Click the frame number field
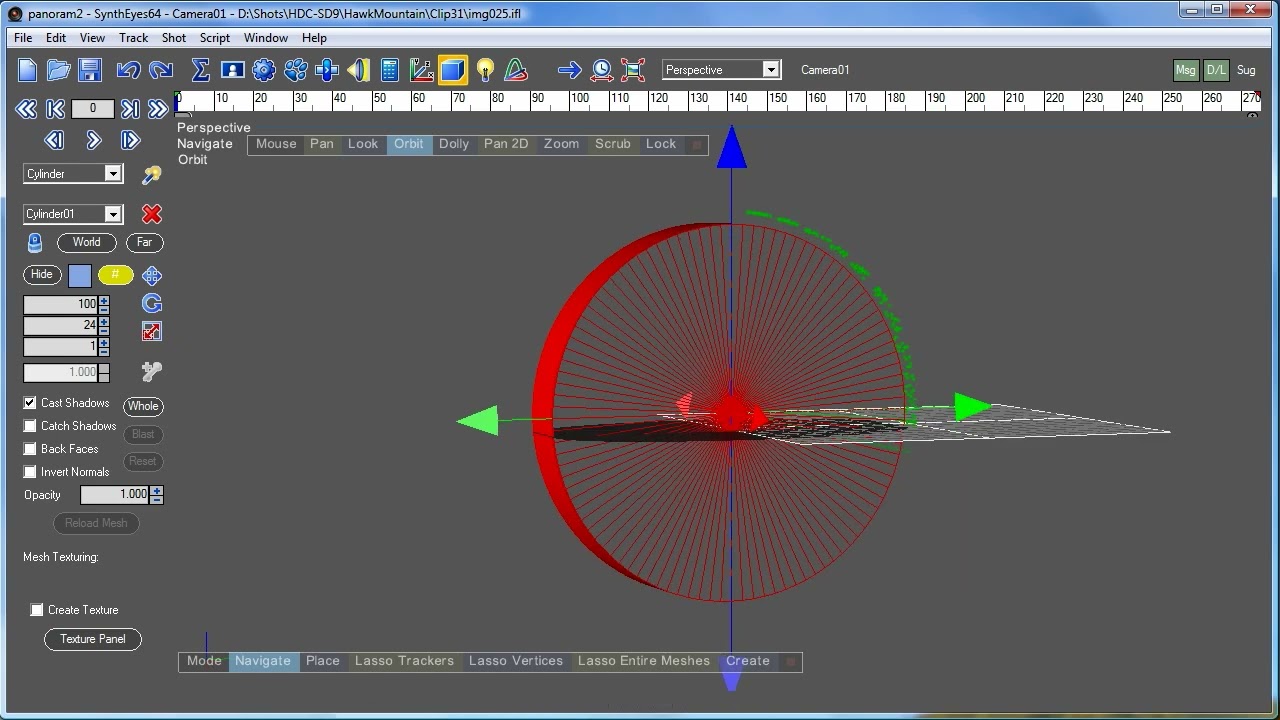The width and height of the screenshot is (1280, 720). (x=93, y=109)
